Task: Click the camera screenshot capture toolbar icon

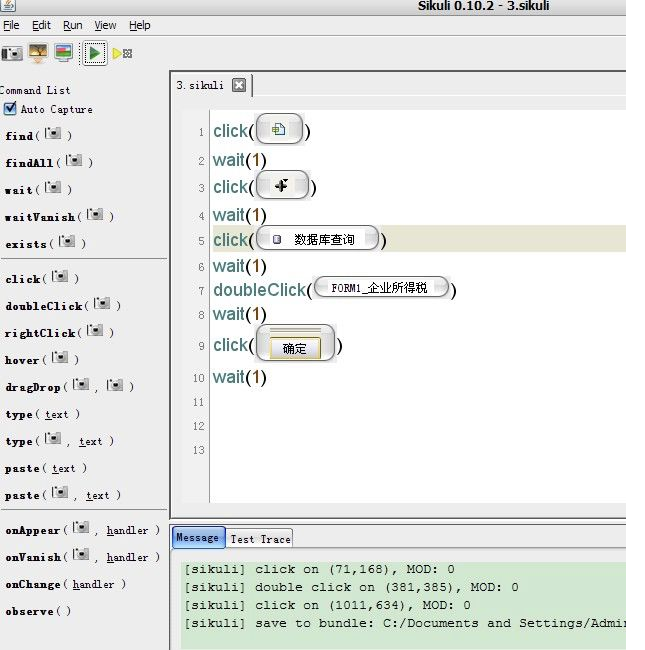Action: tap(12, 53)
